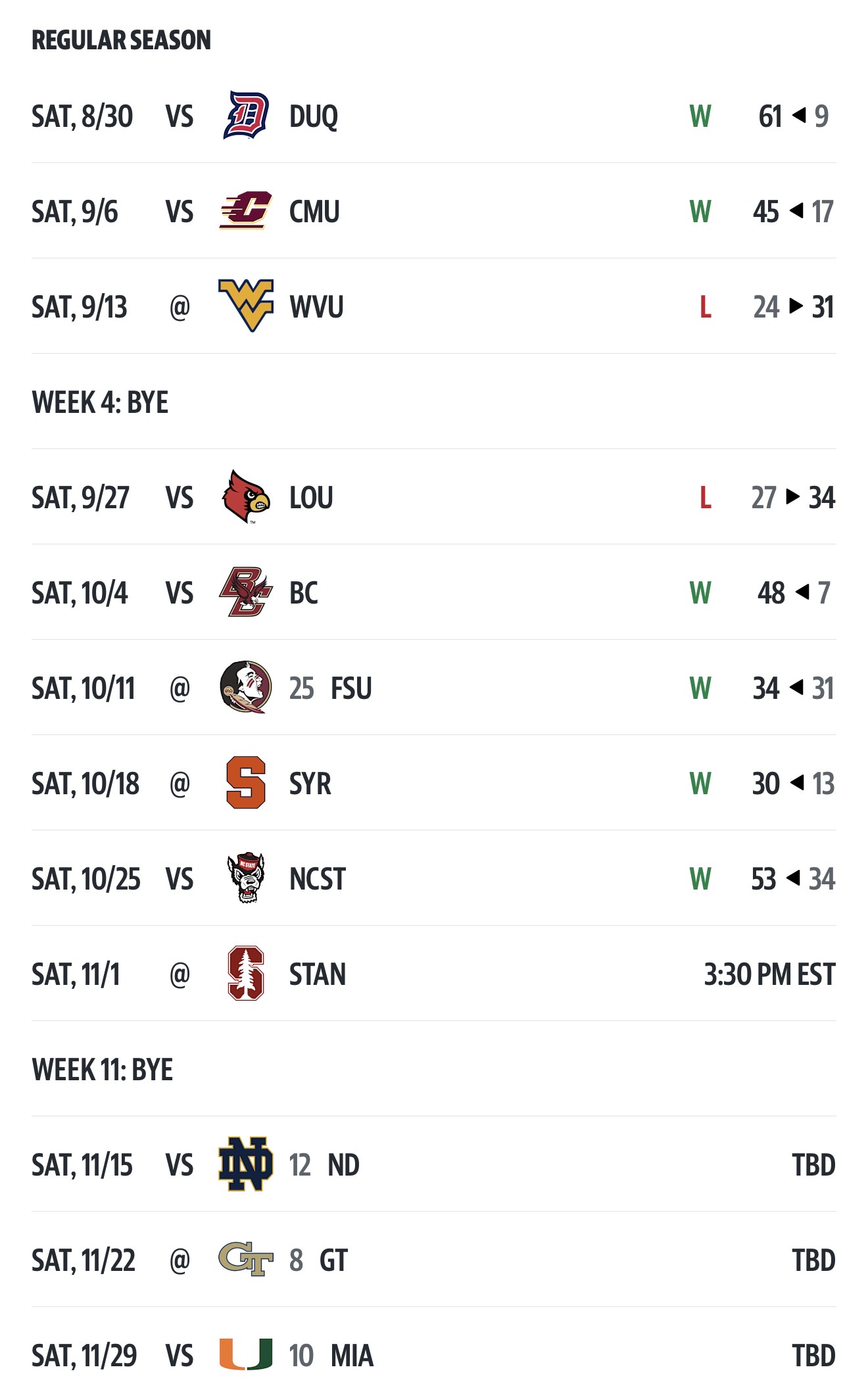
Task: Tap the Central Michigan logo
Action: (x=246, y=211)
